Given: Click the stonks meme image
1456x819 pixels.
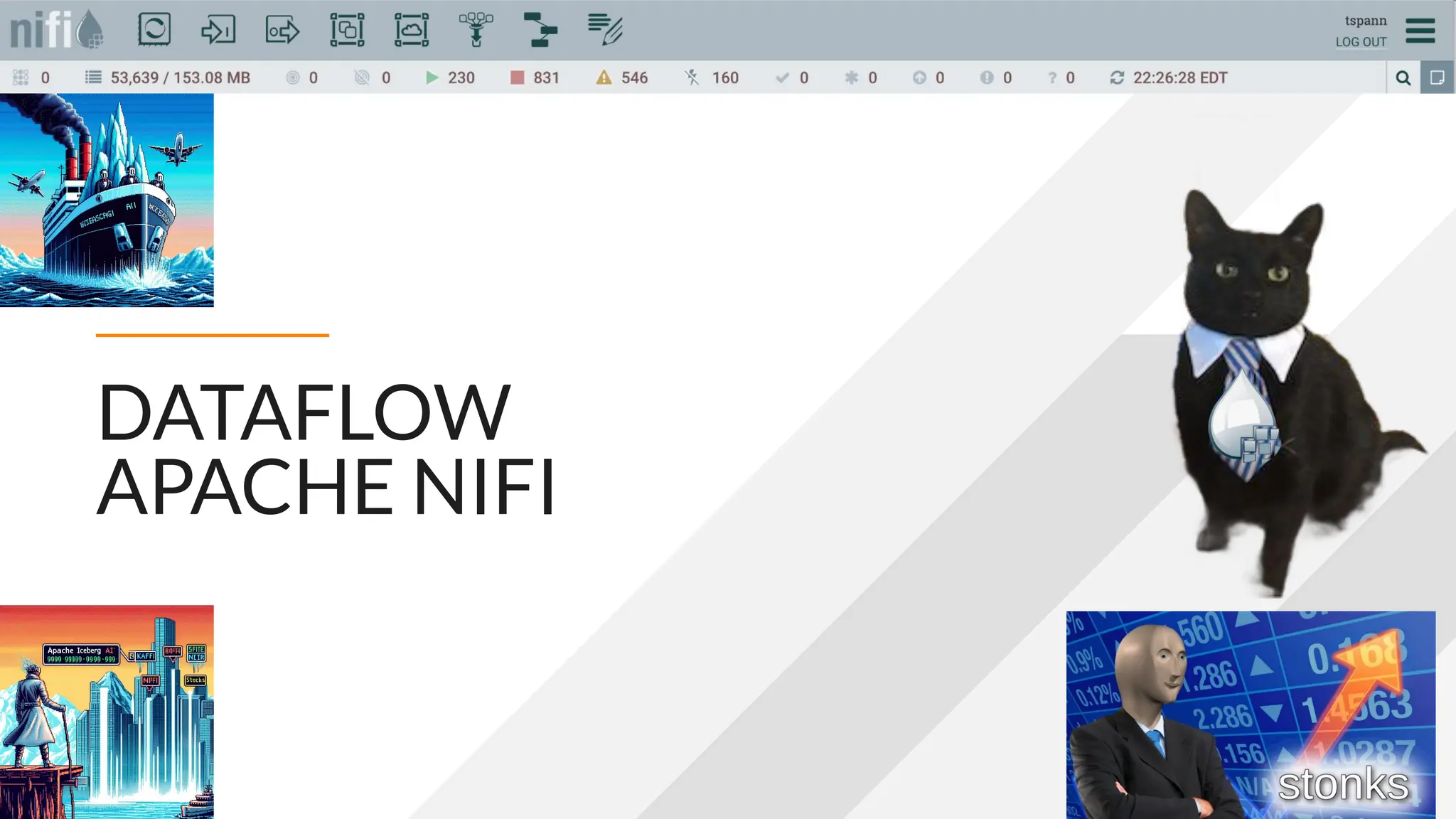Looking at the screenshot, I should [1251, 715].
